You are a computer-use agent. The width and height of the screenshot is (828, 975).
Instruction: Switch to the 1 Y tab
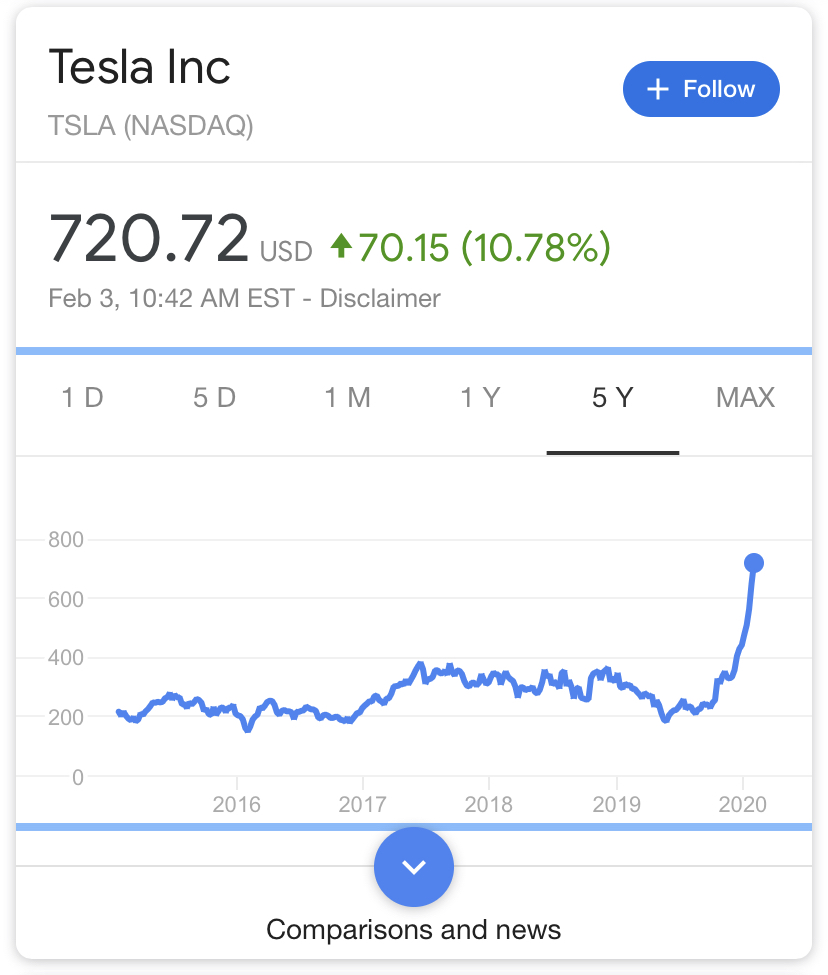[x=480, y=398]
